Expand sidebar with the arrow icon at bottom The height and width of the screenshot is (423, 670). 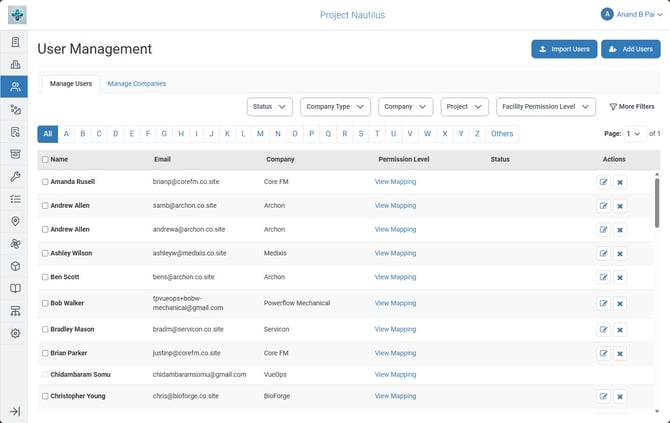15,411
